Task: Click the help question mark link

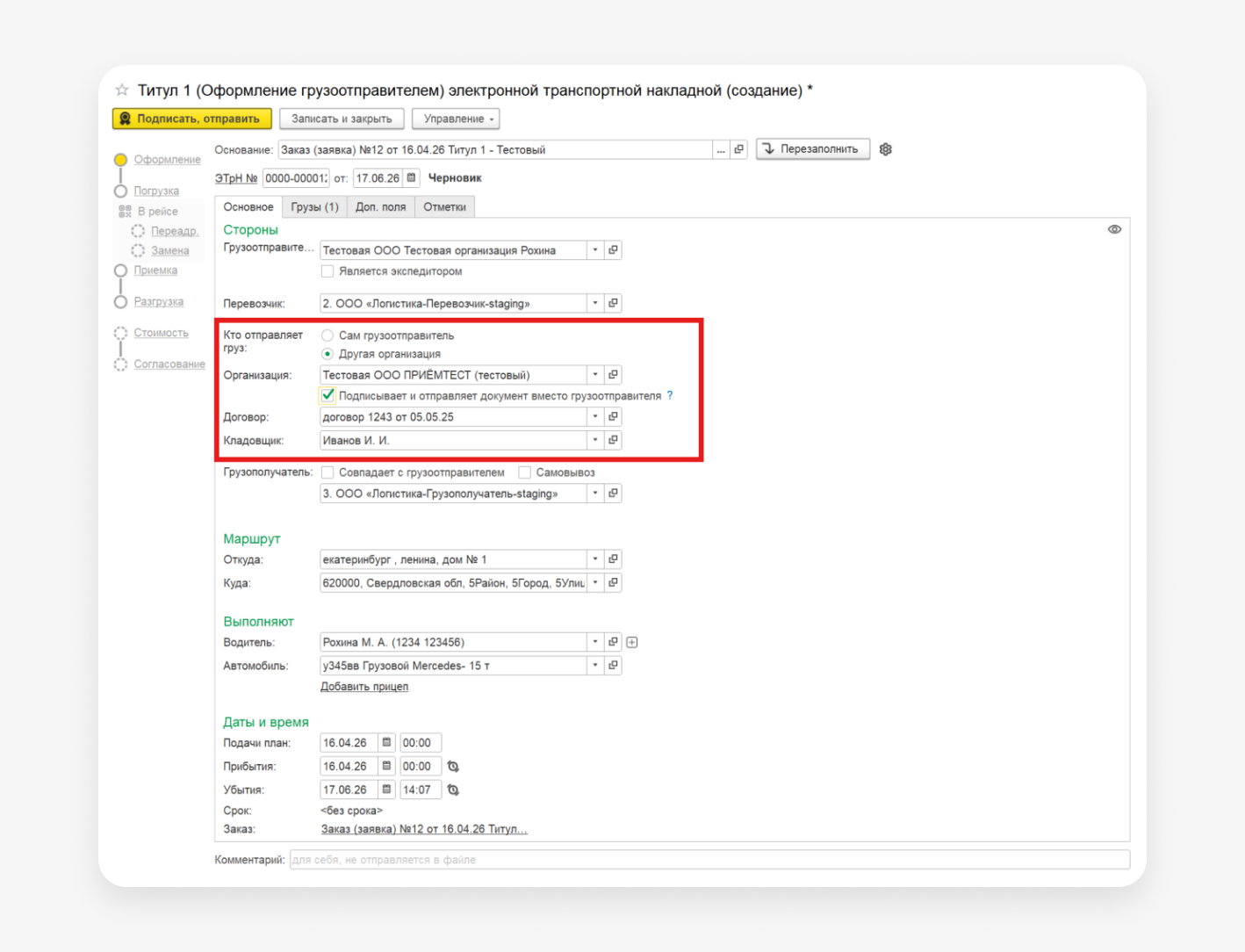Action: (x=670, y=396)
